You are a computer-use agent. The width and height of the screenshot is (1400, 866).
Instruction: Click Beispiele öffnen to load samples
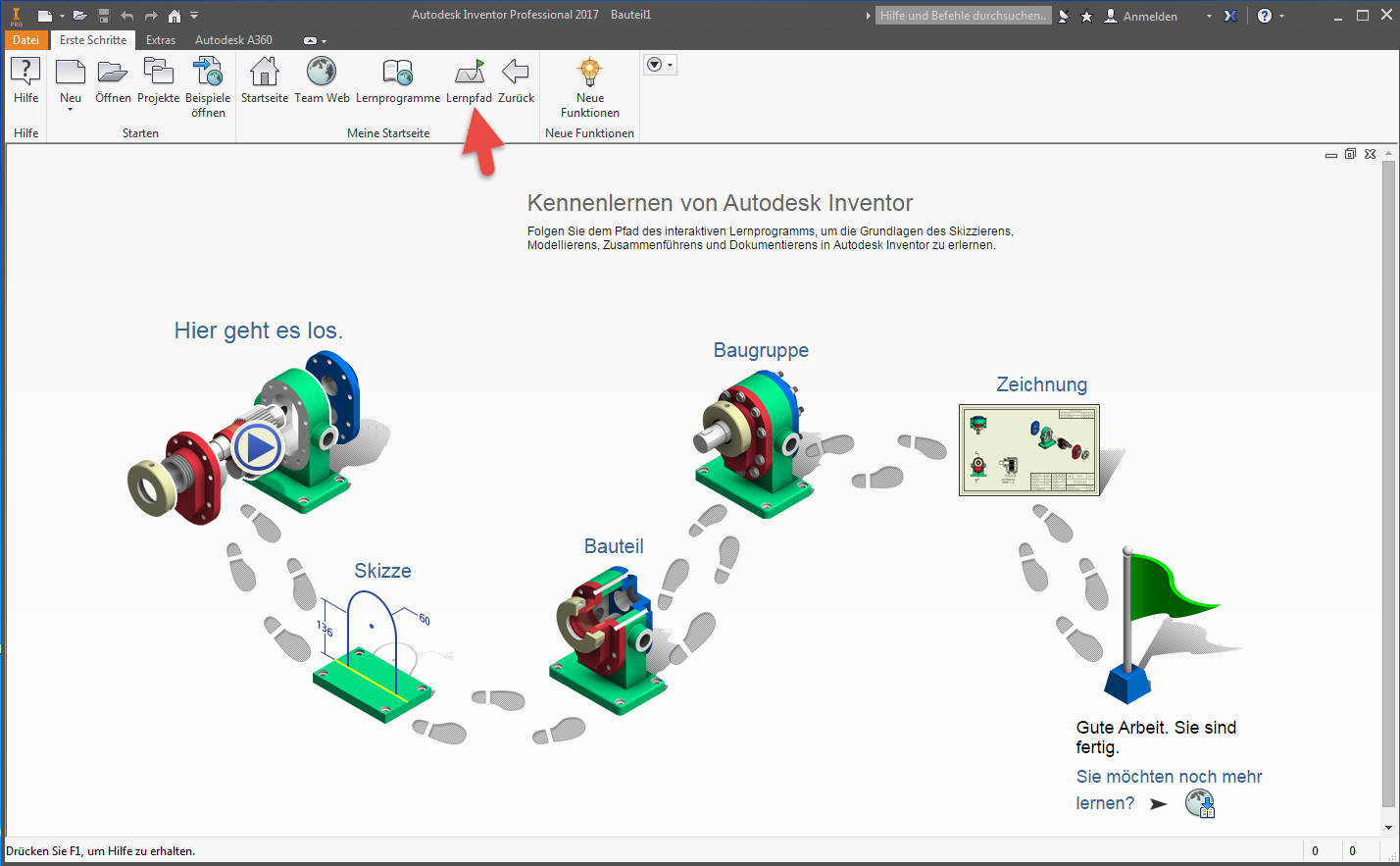point(208,87)
